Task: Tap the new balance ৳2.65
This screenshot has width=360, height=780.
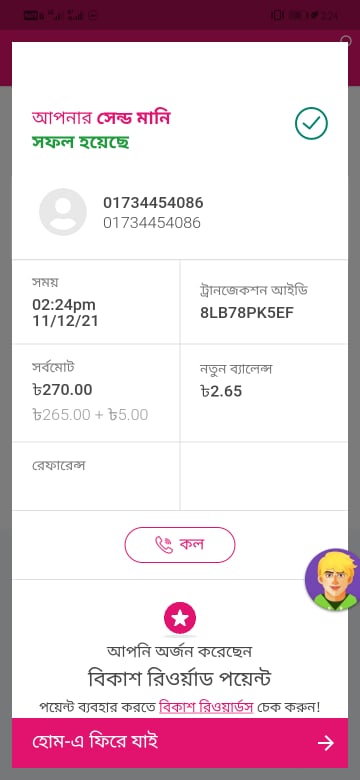Action: pyautogui.click(x=221, y=391)
